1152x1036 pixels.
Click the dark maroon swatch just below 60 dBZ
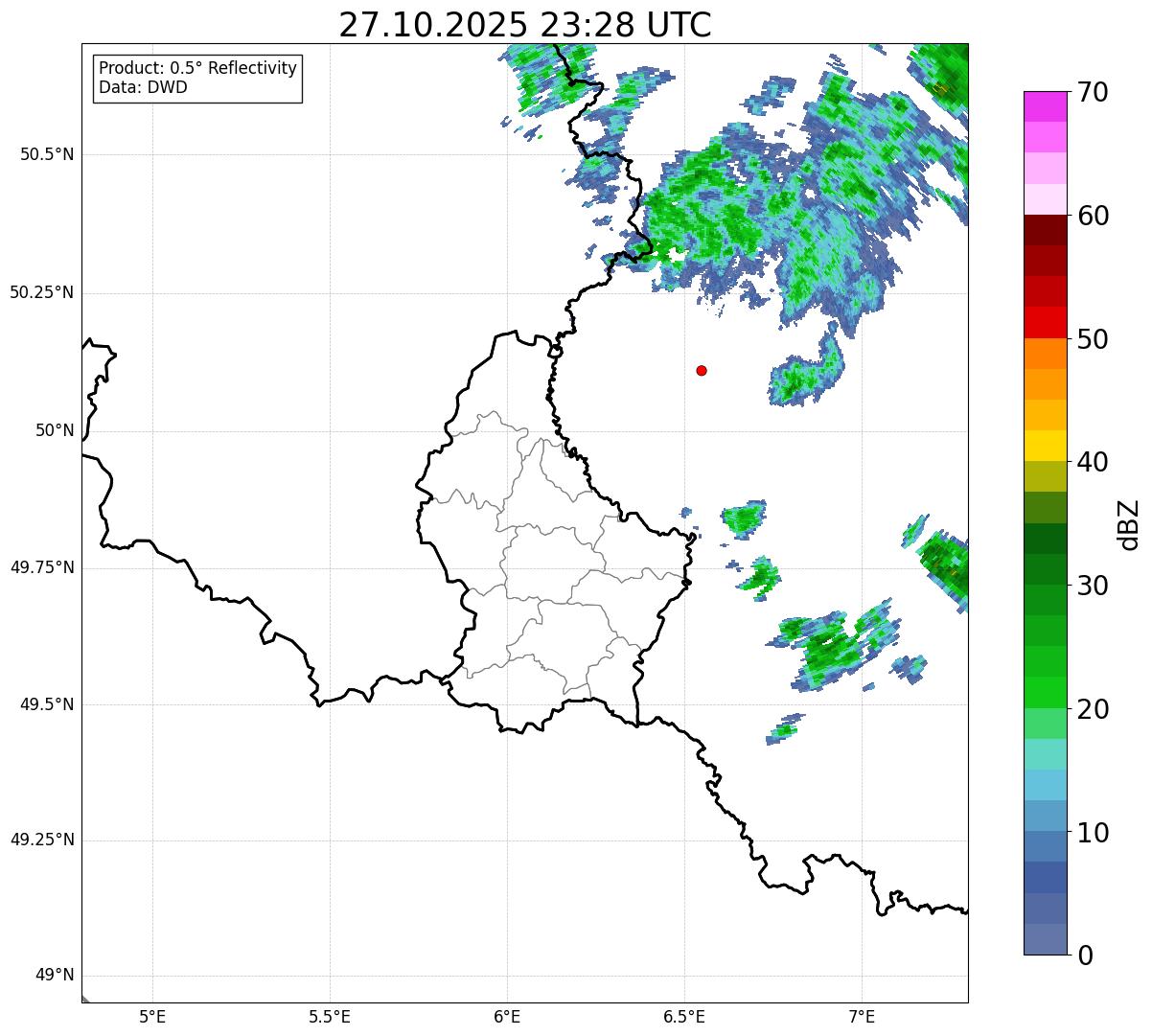click(1046, 231)
